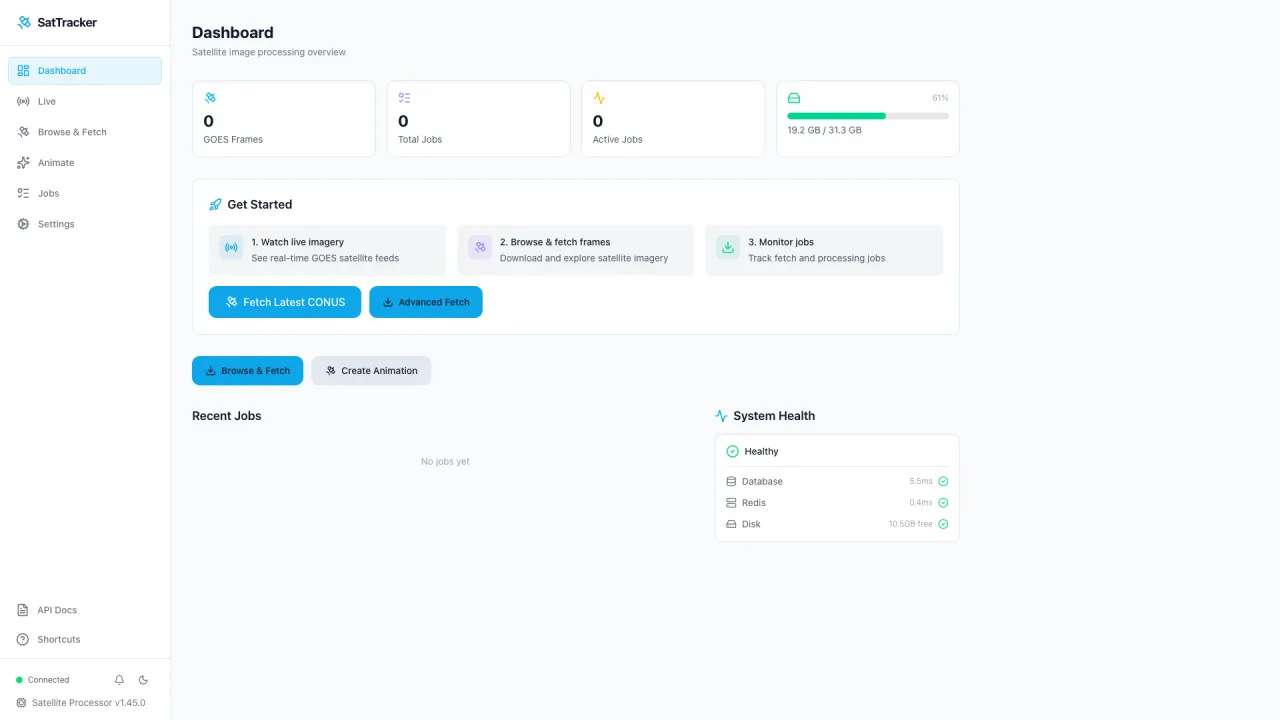The height and width of the screenshot is (720, 1280).
Task: Click the storage usage progress bar
Action: coord(868,116)
